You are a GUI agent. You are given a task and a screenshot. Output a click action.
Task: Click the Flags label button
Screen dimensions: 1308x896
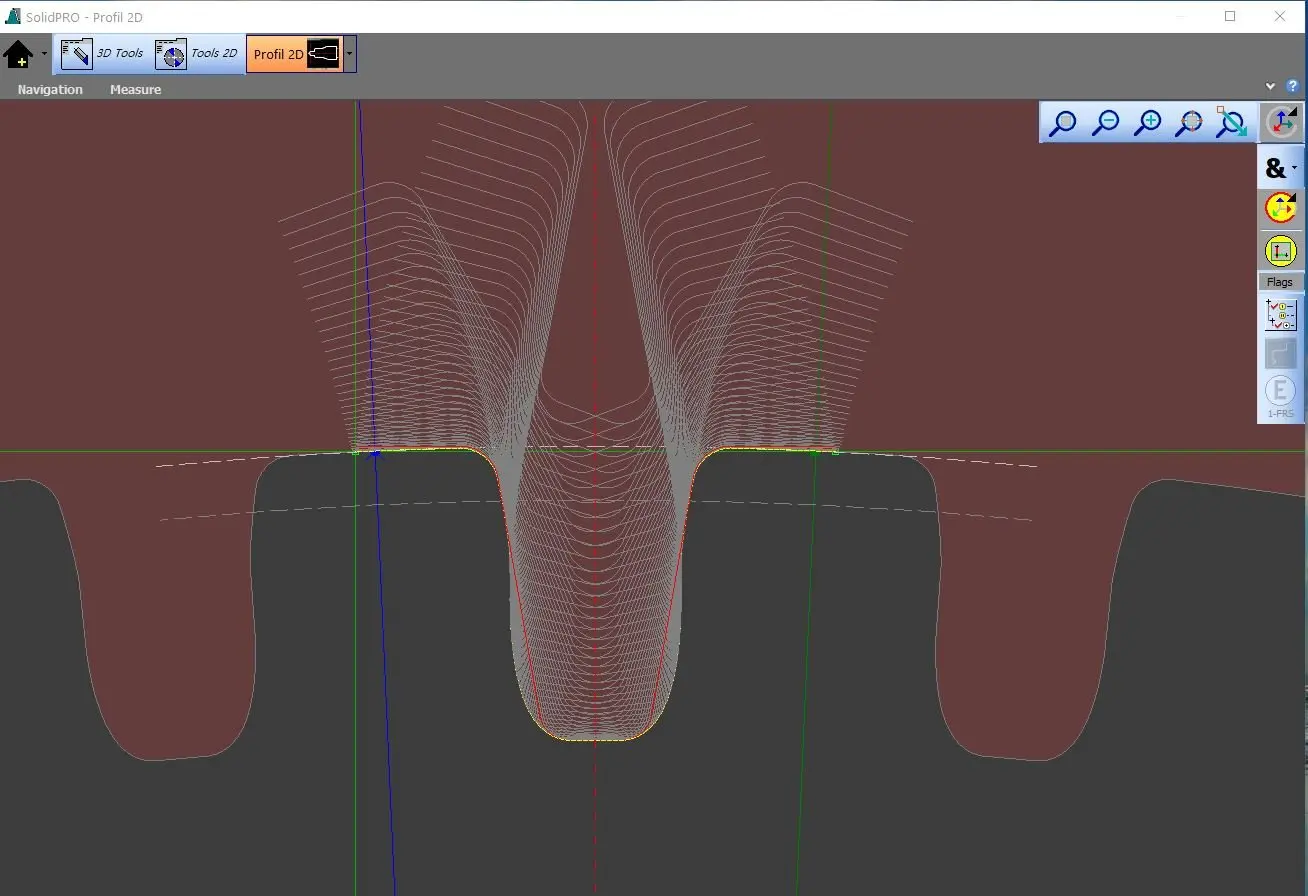click(x=1280, y=282)
